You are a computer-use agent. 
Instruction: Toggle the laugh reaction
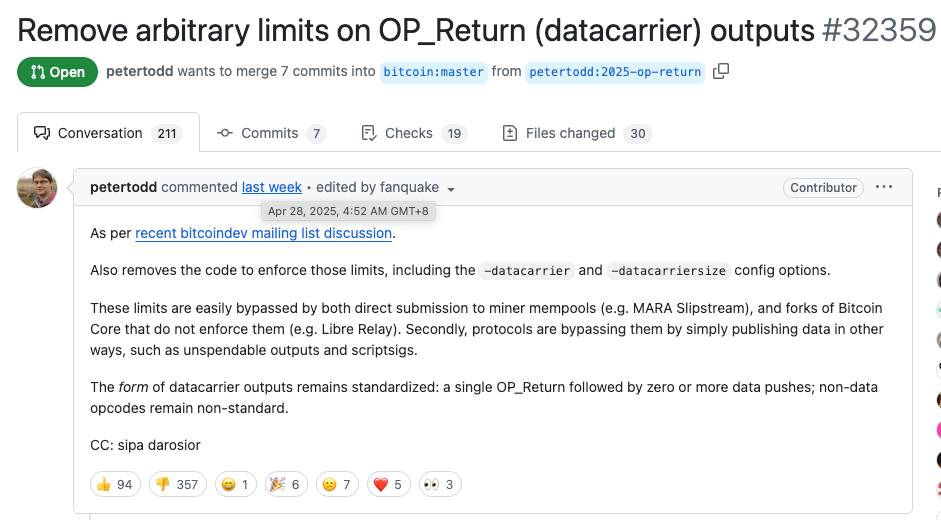coord(235,485)
